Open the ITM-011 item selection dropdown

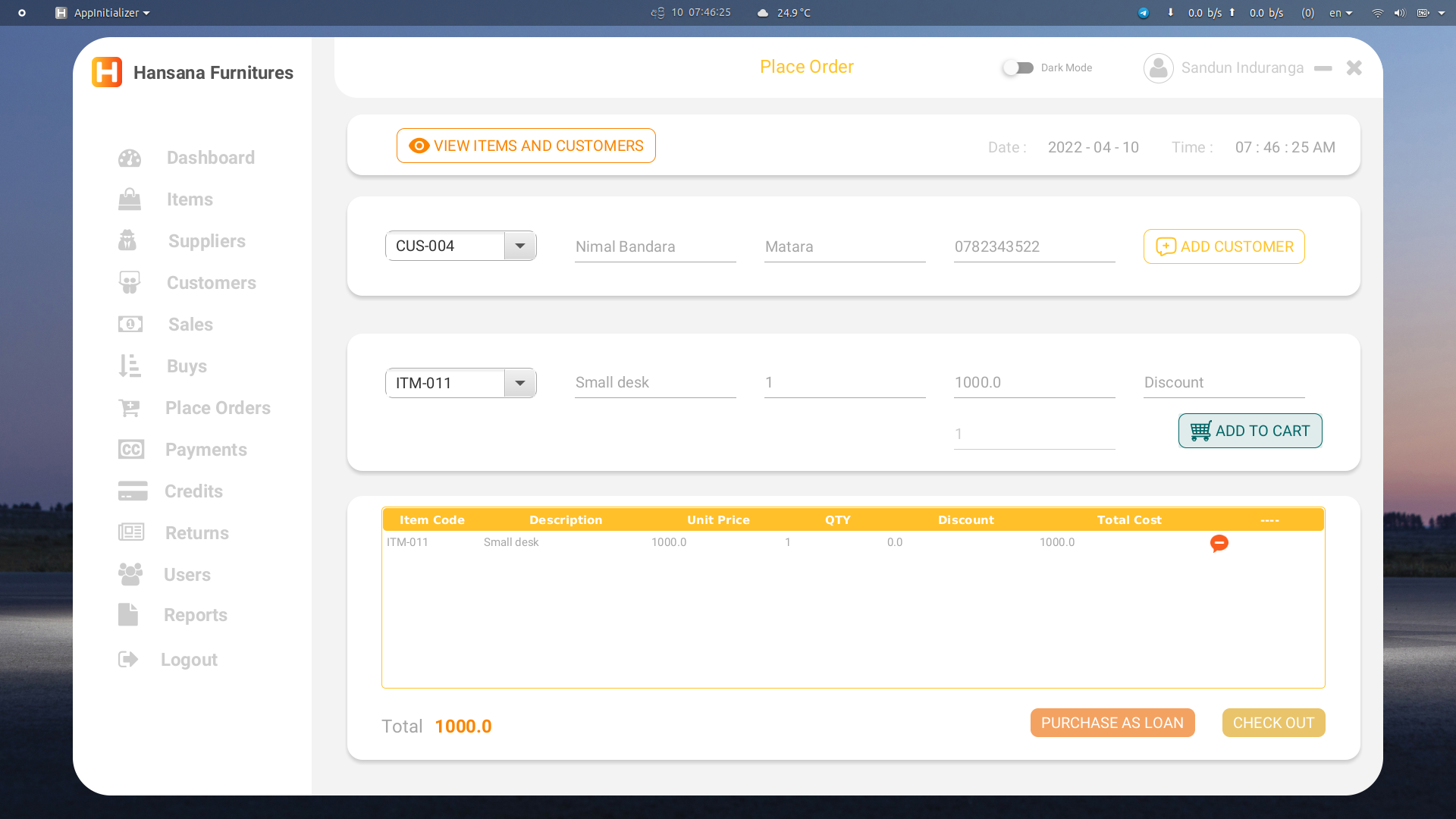pos(519,383)
